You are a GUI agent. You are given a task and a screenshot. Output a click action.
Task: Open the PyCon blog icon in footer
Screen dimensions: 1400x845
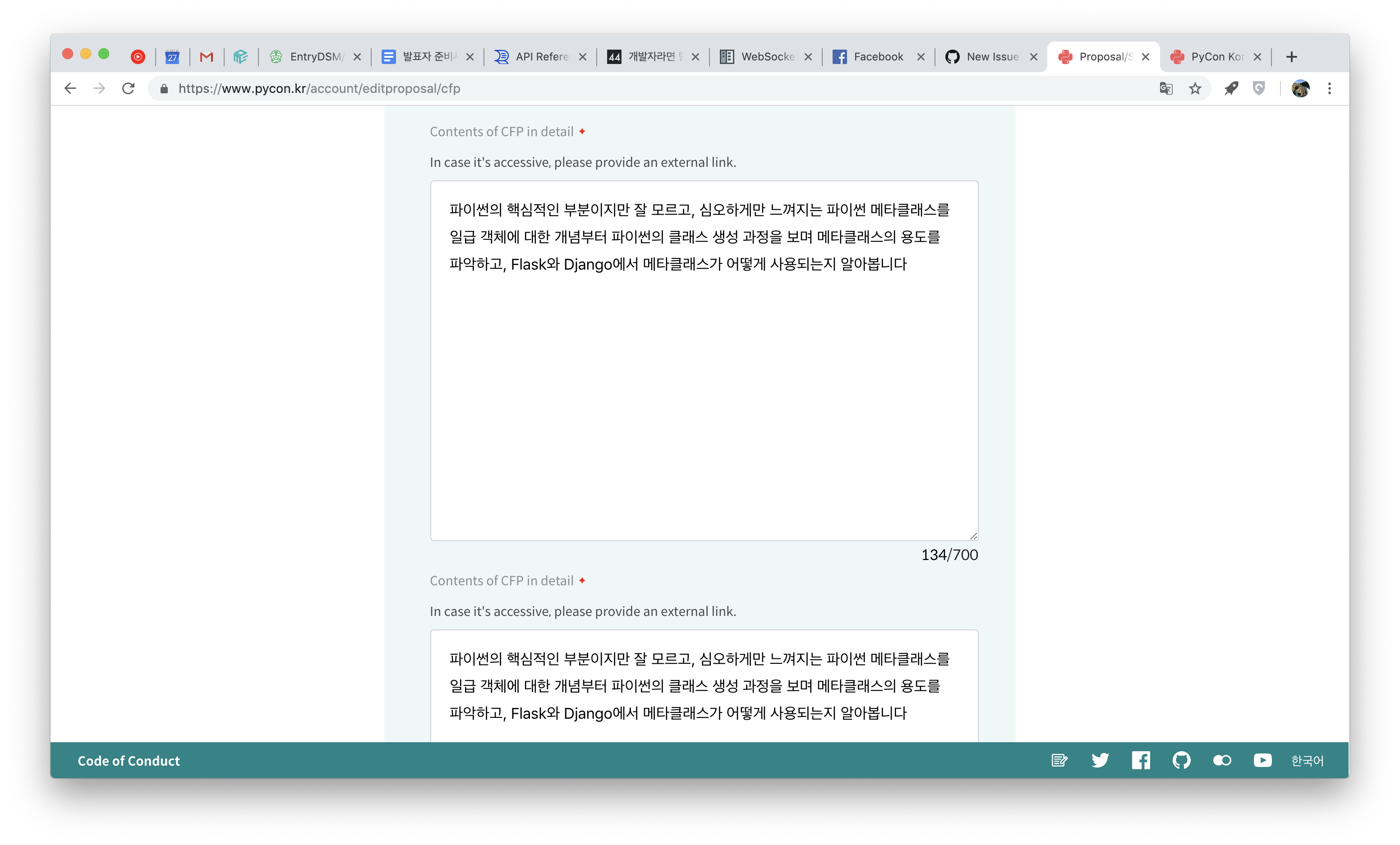[x=1059, y=761]
